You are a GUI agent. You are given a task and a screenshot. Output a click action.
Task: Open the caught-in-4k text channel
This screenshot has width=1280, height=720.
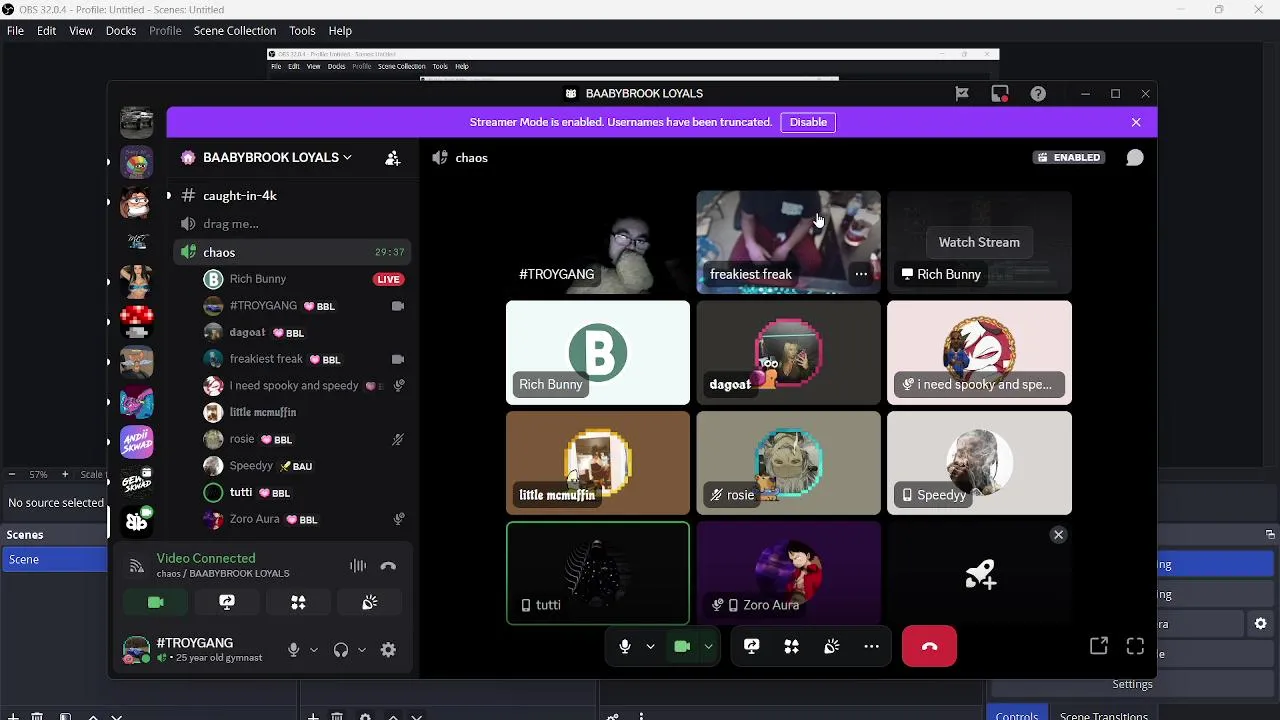pos(240,196)
